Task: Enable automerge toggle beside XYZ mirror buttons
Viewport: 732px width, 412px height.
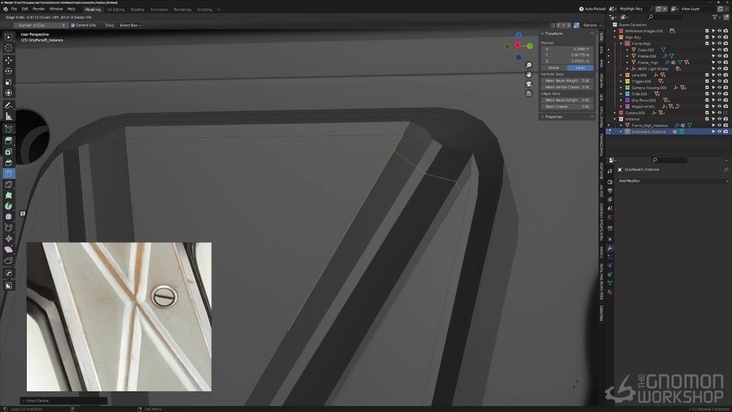Action: coord(577,25)
